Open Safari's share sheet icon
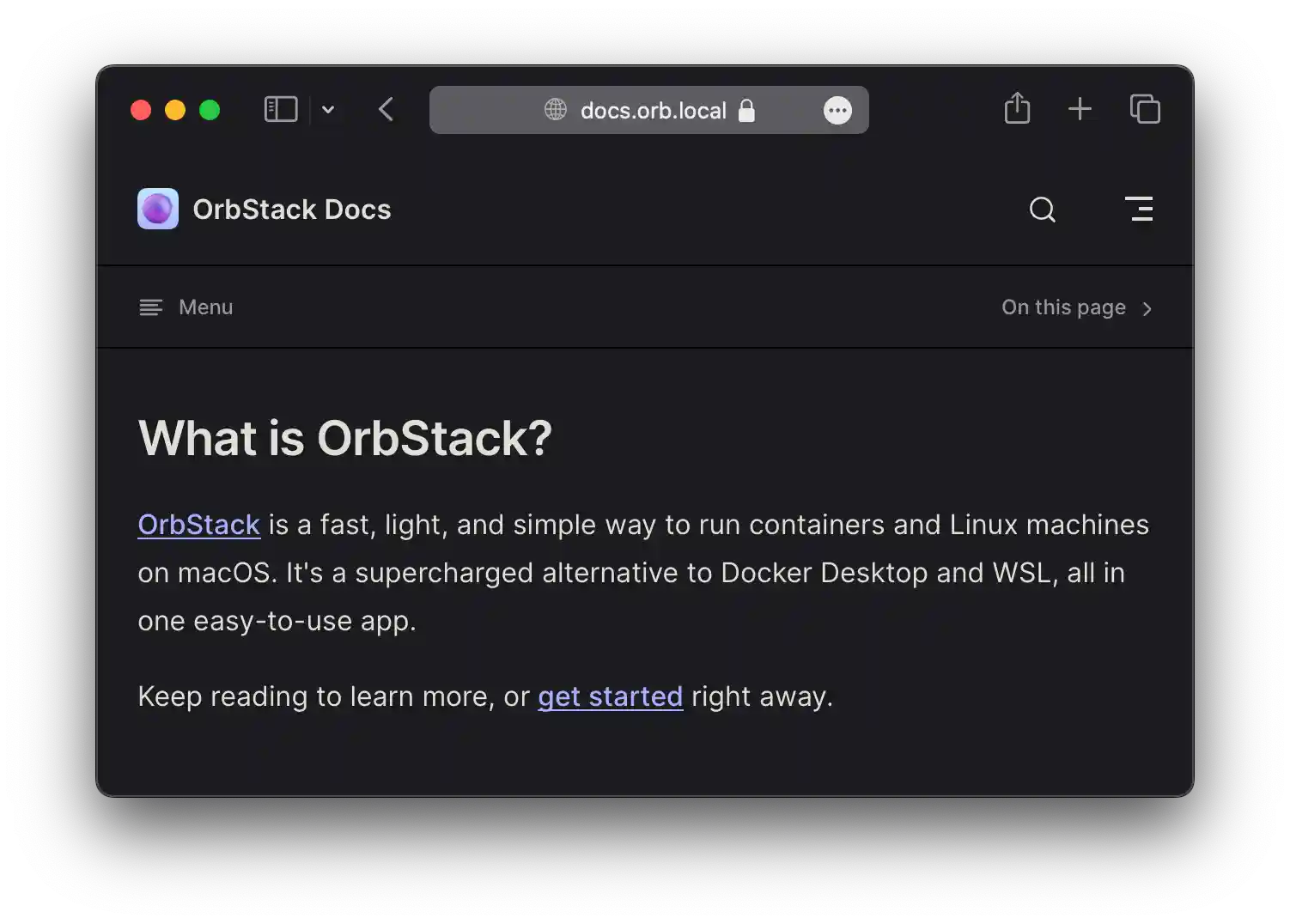The width and height of the screenshot is (1290, 924). pos(1018,108)
